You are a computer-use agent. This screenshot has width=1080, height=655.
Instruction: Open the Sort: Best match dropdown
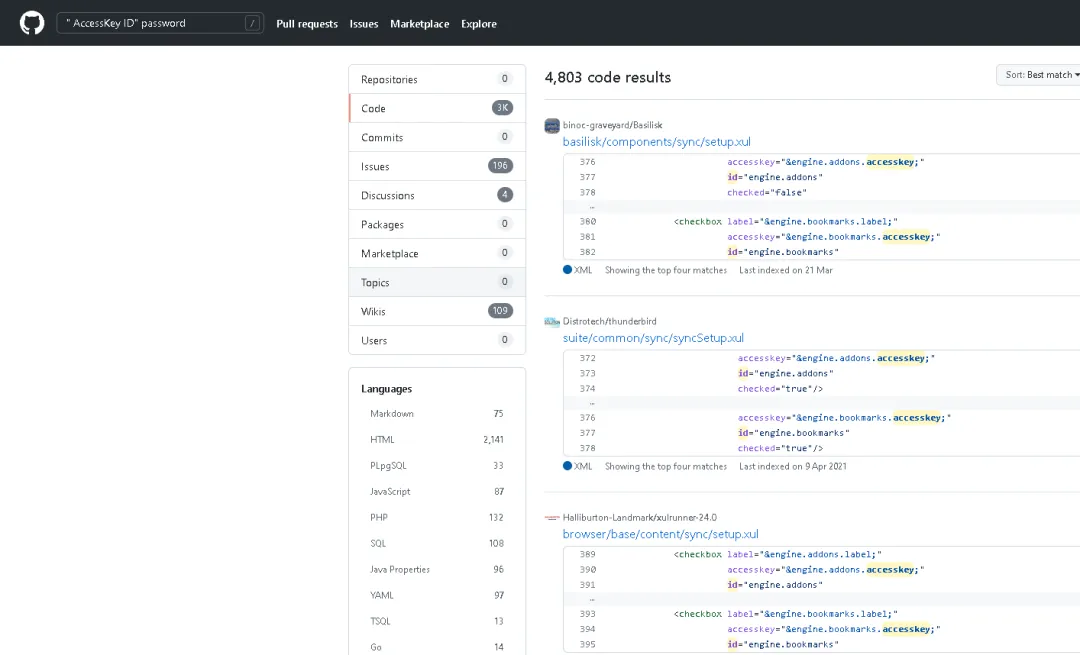(x=1039, y=74)
